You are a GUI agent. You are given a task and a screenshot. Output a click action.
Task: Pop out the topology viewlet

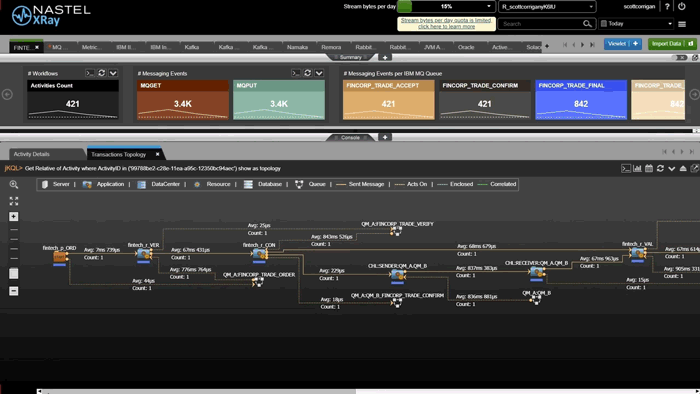[x=694, y=169]
